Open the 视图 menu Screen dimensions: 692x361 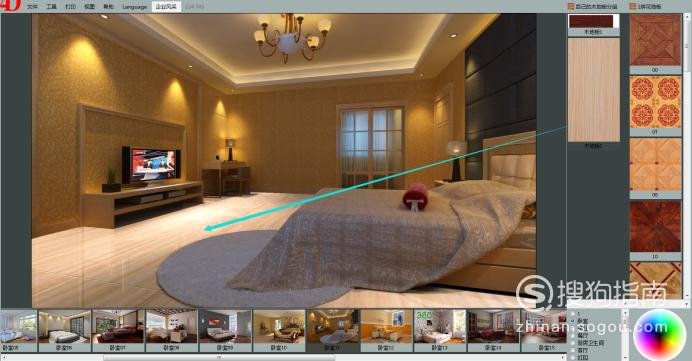point(89,7)
